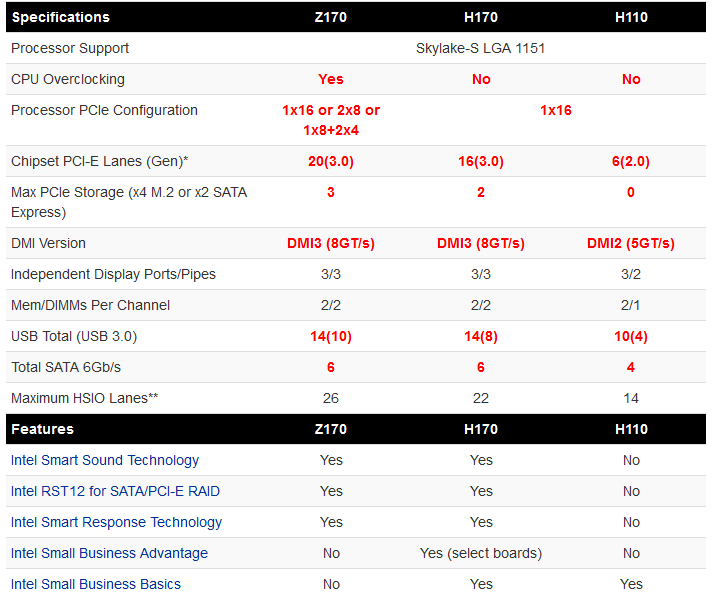The height and width of the screenshot is (614, 716).
Task: Click the 'Processor PCIe Configuration' label
Action: 104,110
